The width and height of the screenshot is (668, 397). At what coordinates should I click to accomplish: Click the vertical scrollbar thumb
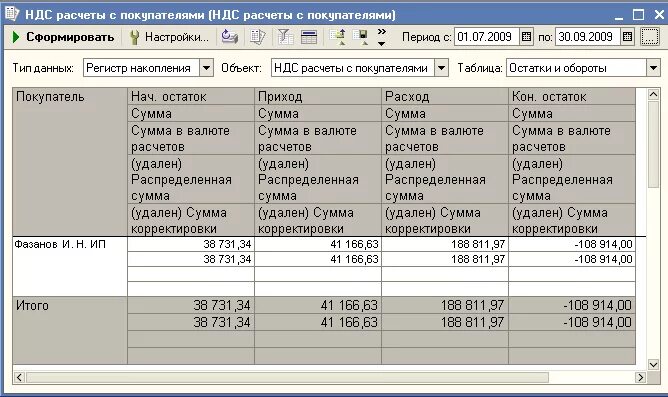pos(653,144)
